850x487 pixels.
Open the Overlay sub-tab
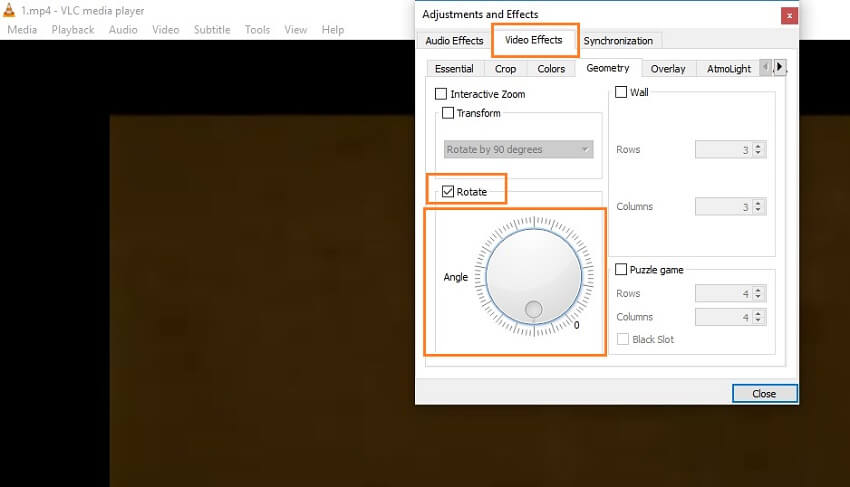668,69
